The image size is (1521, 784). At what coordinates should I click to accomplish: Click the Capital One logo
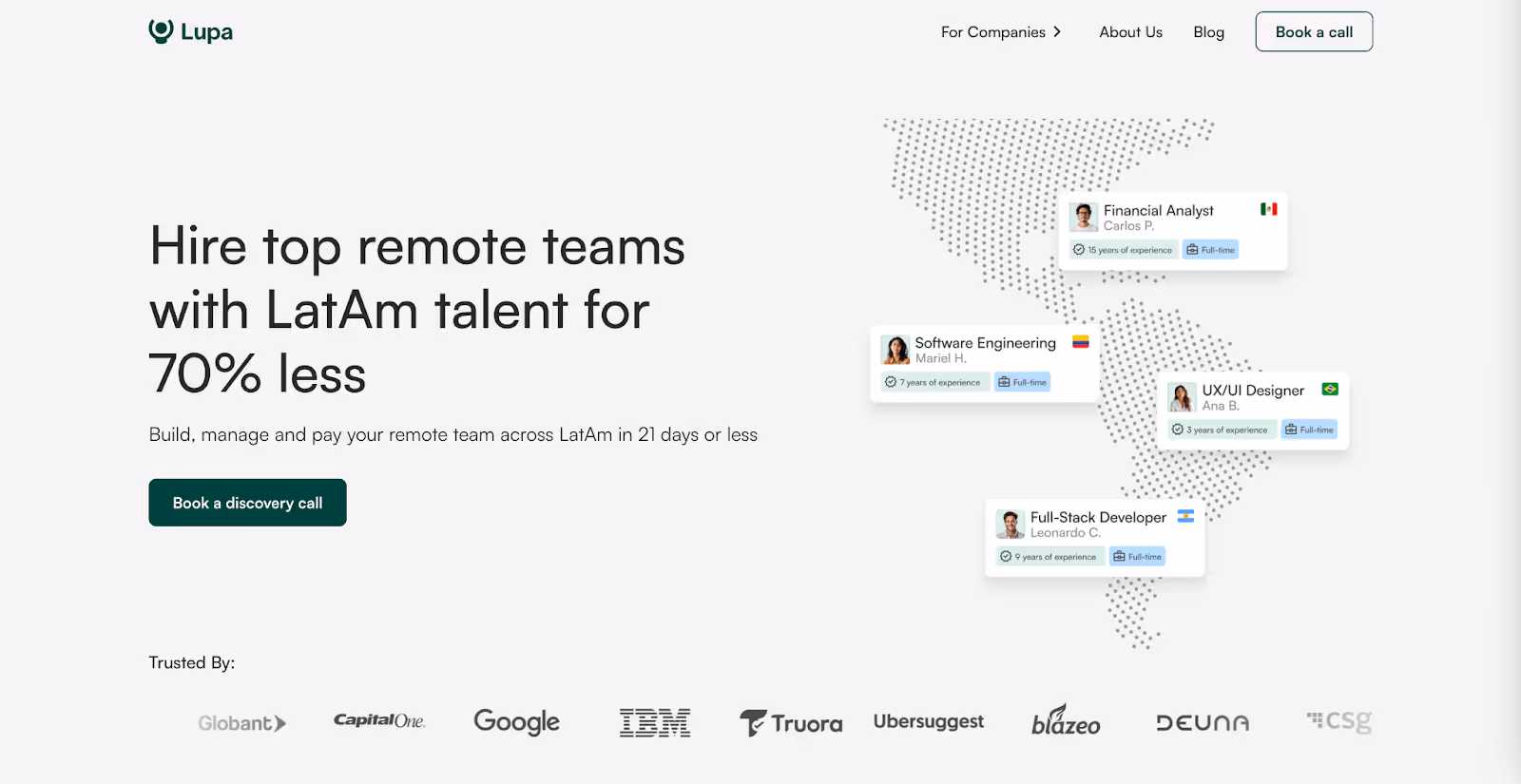point(379,720)
